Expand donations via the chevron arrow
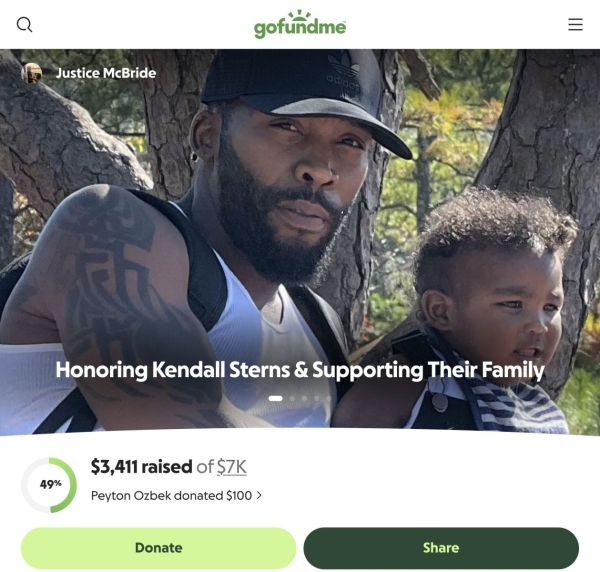 coord(259,495)
